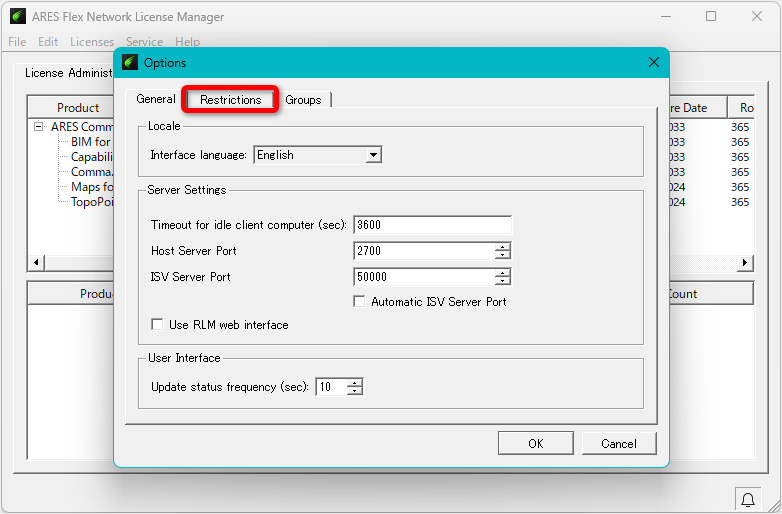This screenshot has height=514, width=782.
Task: Select the Capabili tree item
Action: pos(92,157)
